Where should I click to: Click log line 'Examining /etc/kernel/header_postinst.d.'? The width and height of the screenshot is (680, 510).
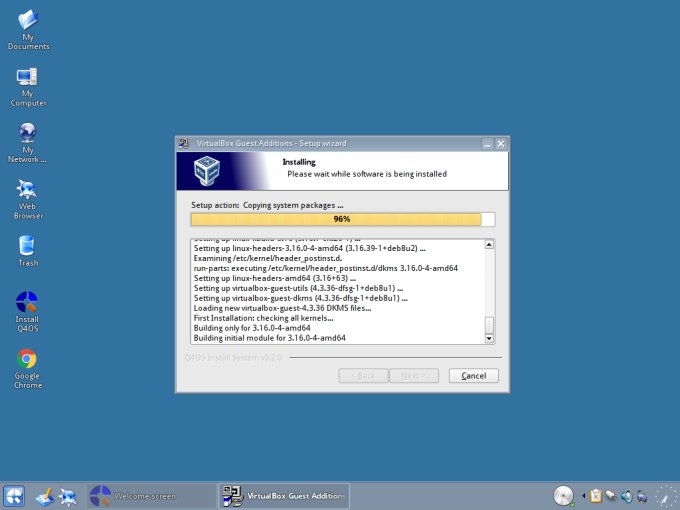[268, 258]
